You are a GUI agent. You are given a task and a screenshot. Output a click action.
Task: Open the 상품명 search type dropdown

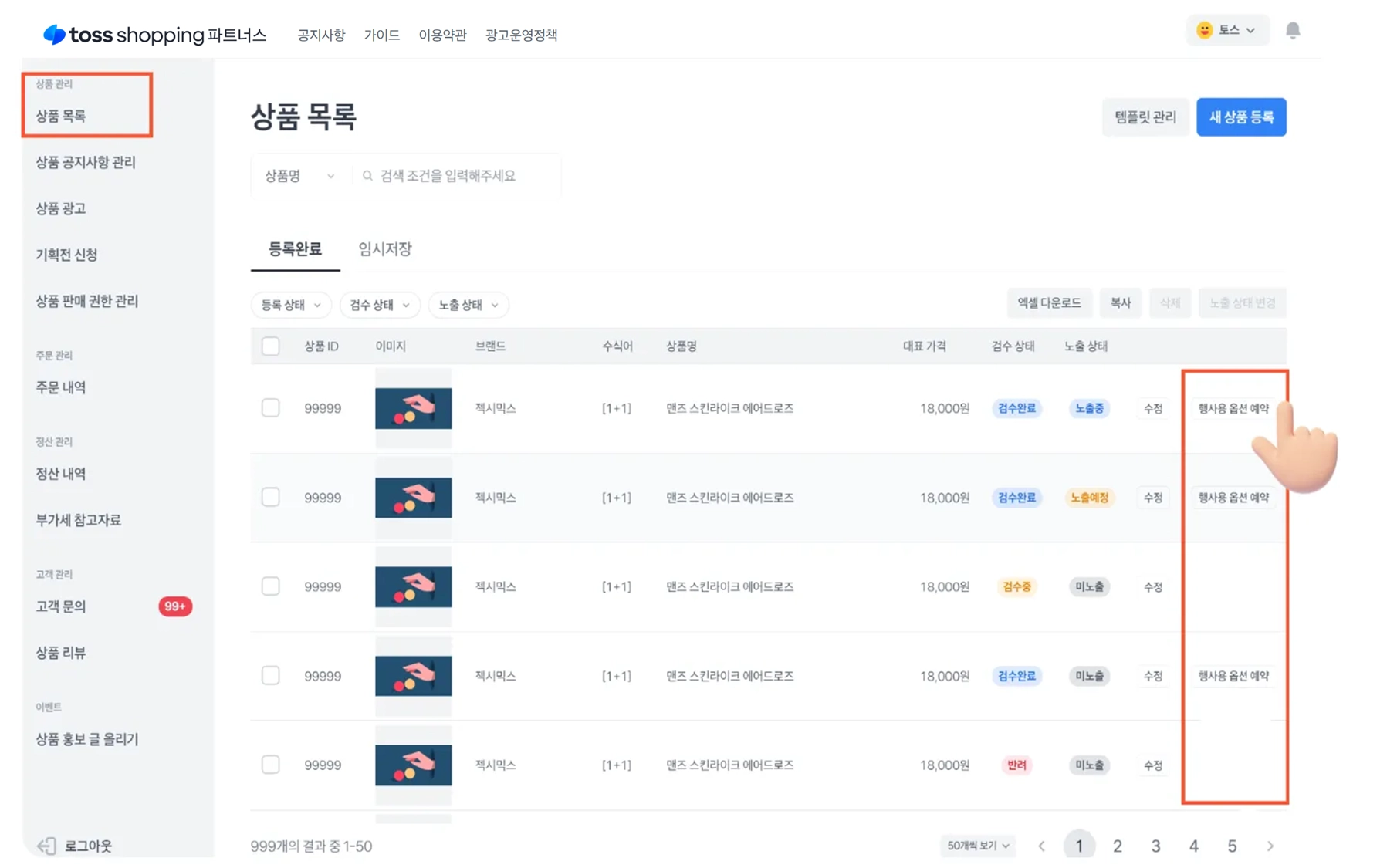click(x=299, y=176)
